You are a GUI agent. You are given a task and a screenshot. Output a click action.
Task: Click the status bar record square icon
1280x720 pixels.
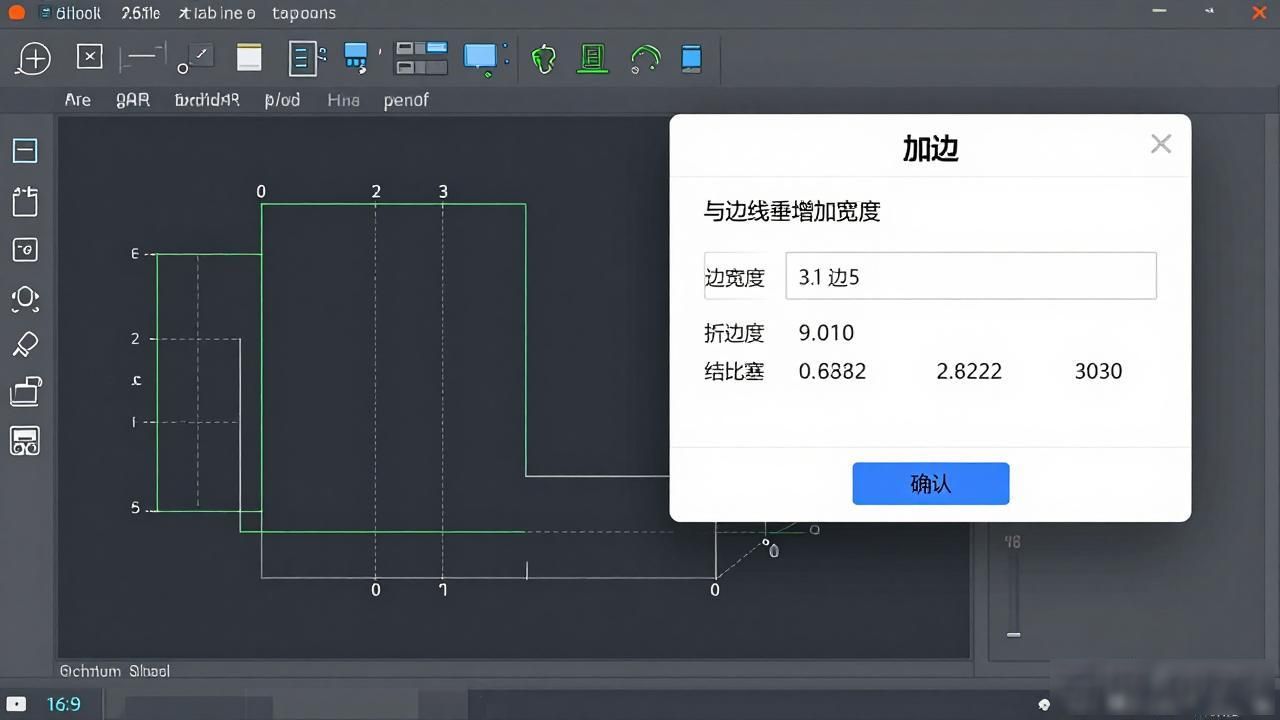pos(16,704)
